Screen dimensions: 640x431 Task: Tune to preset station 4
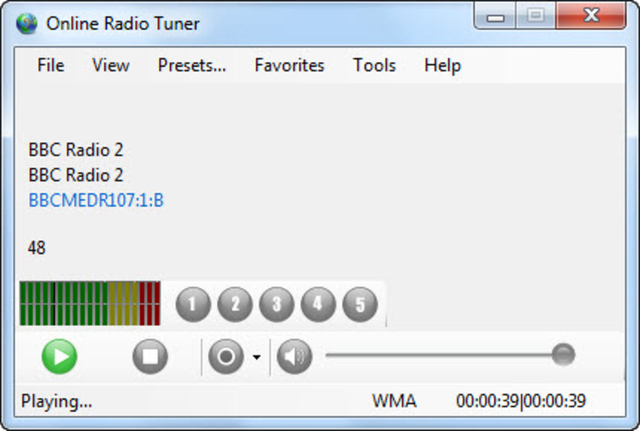[318, 304]
